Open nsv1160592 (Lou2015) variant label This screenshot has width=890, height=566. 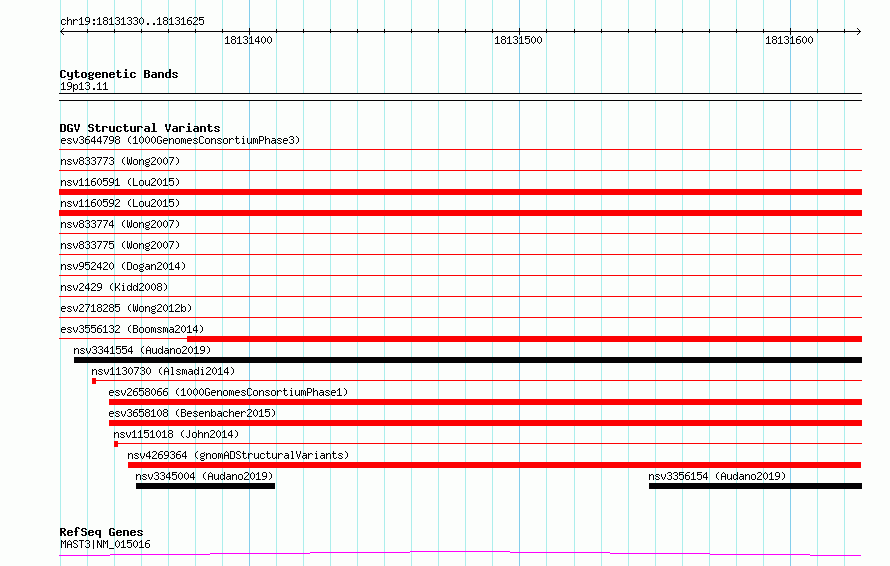point(120,203)
